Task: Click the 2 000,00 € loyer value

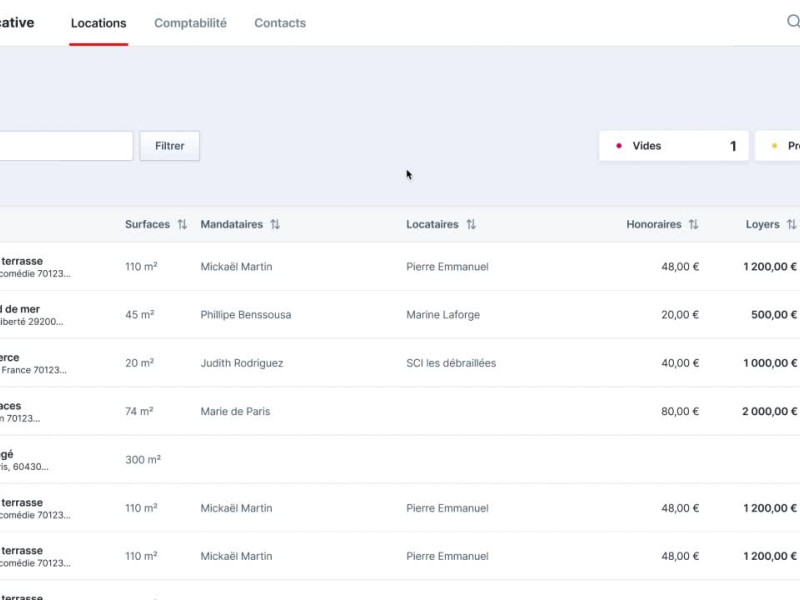Action: (x=769, y=411)
